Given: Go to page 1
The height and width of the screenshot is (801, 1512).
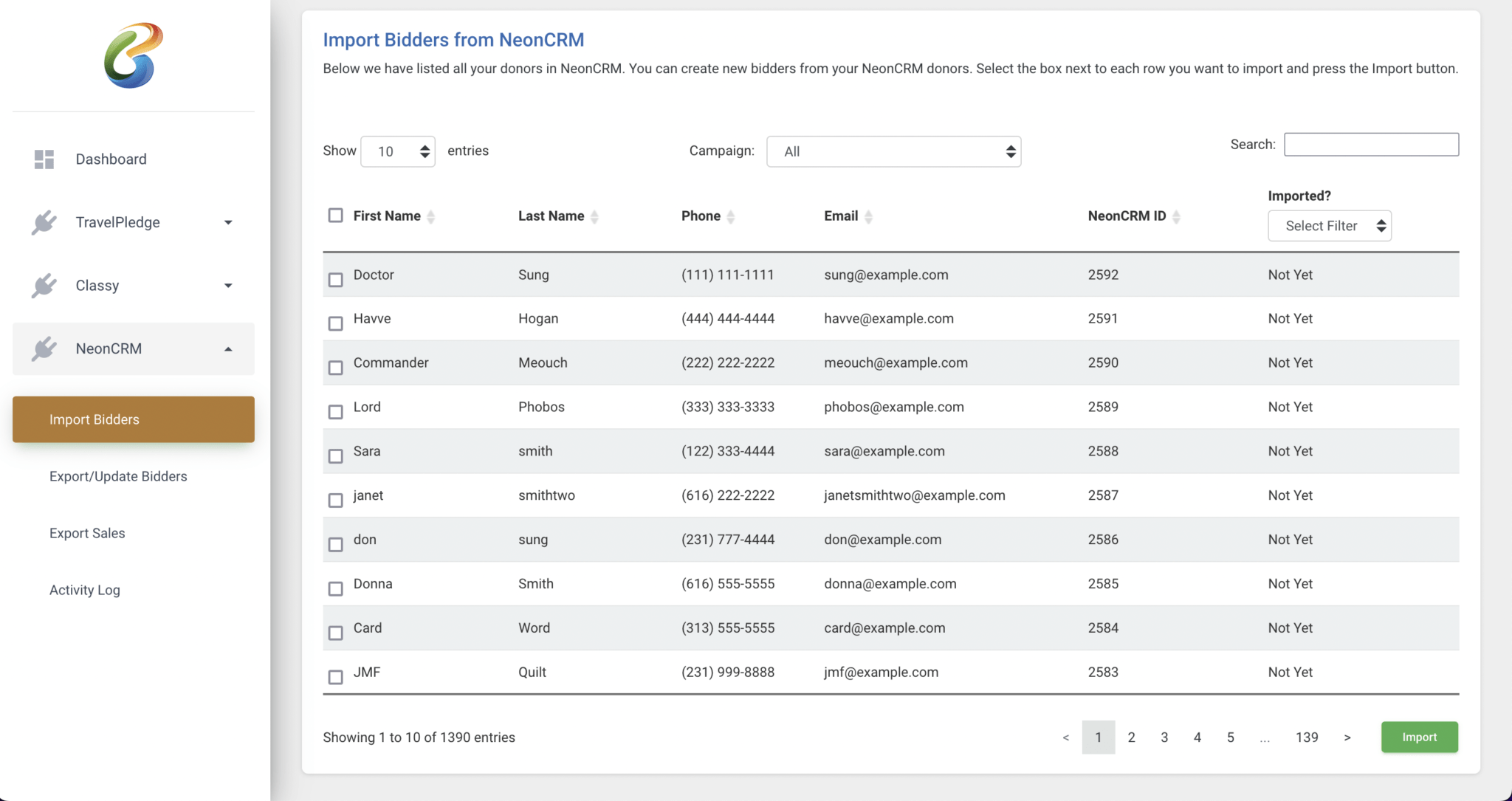Looking at the screenshot, I should (x=1099, y=738).
